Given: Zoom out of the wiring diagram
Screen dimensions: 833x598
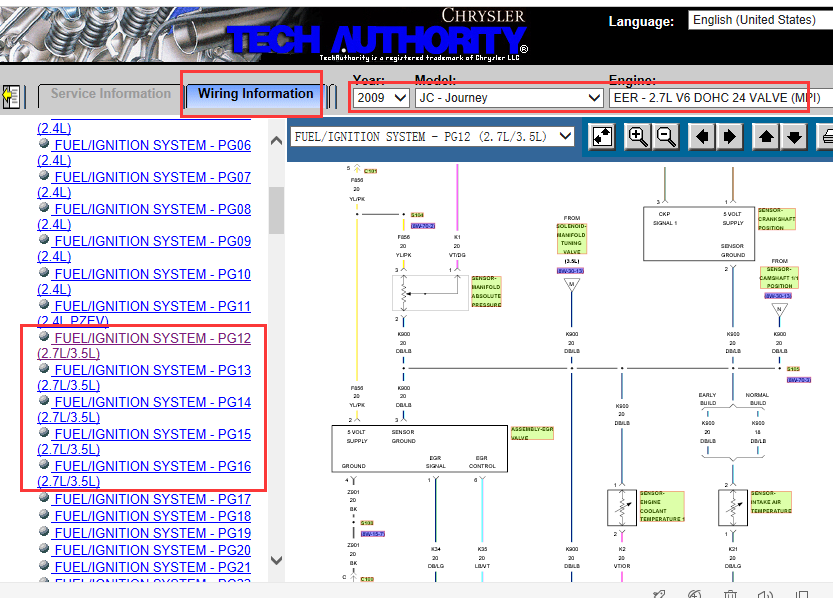Looking at the screenshot, I should pos(666,137).
